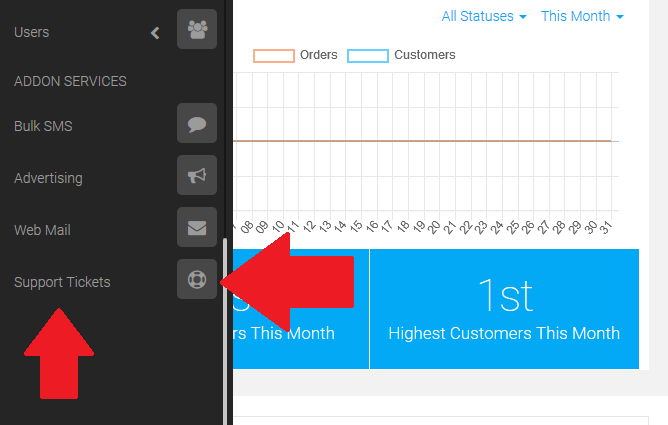The height and width of the screenshot is (425, 668).
Task: Open Bulk SMS from sidebar
Action: click(x=43, y=126)
